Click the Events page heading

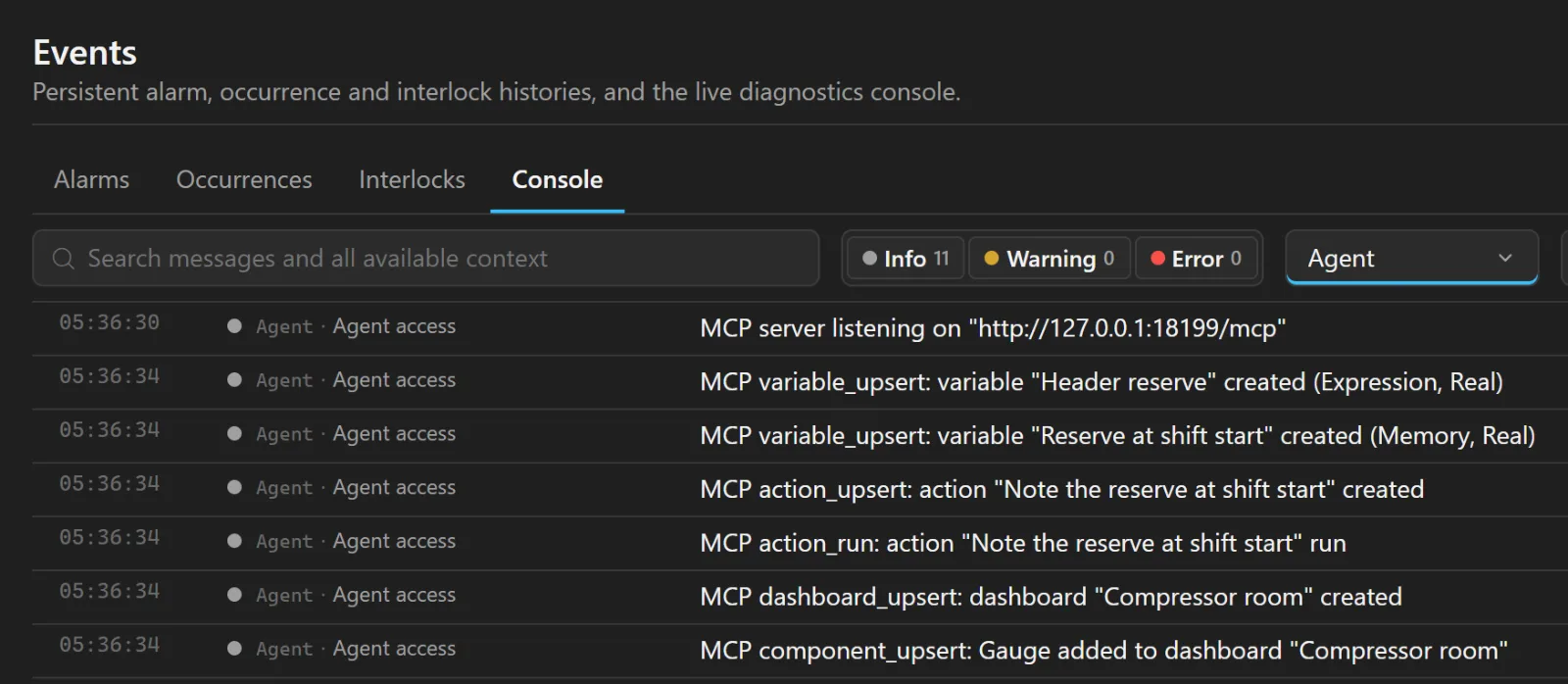pos(85,53)
